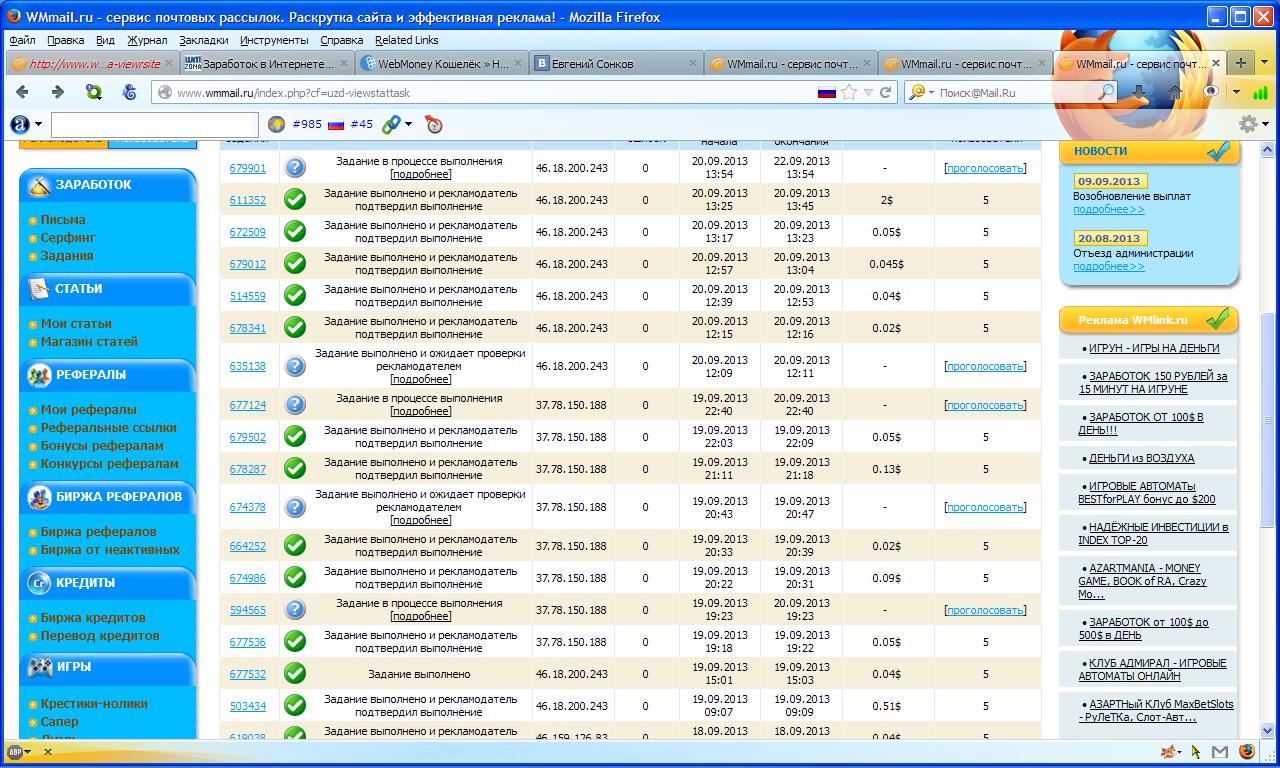Image resolution: width=1280 pixels, height=768 pixels.
Task: Open Биржа рефералов sidebar link
Action: (98, 532)
